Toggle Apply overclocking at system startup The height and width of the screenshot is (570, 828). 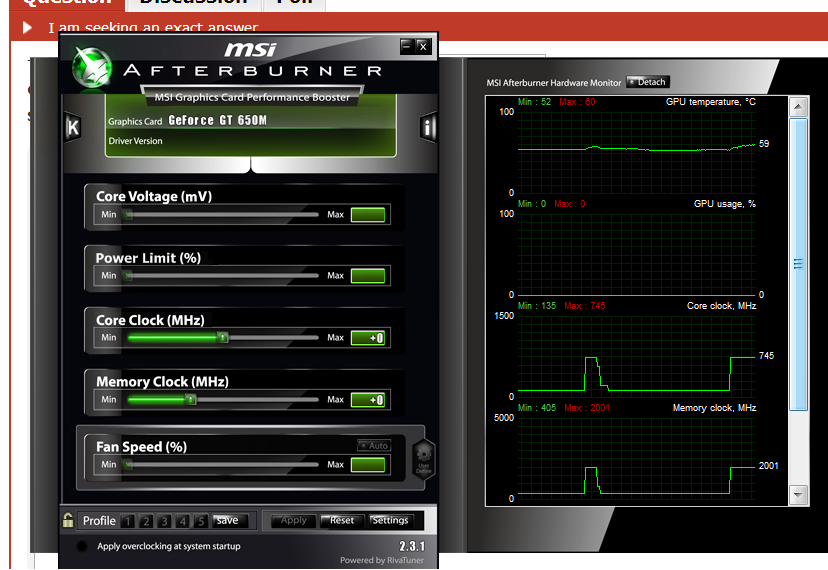82,546
